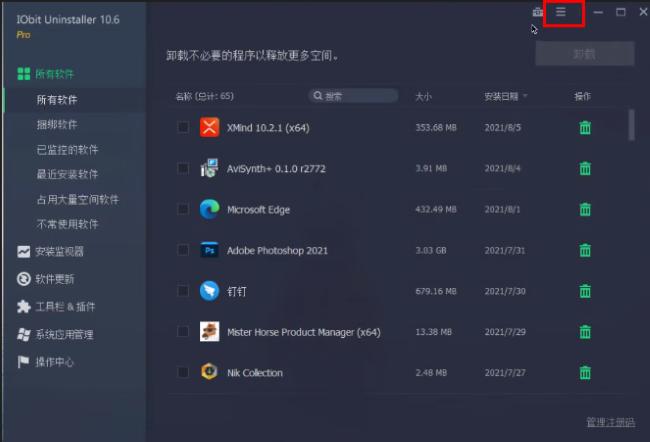This screenshot has width=650, height=442.
Task: Click the 管理注册码 link
Action: pyautogui.click(x=609, y=422)
